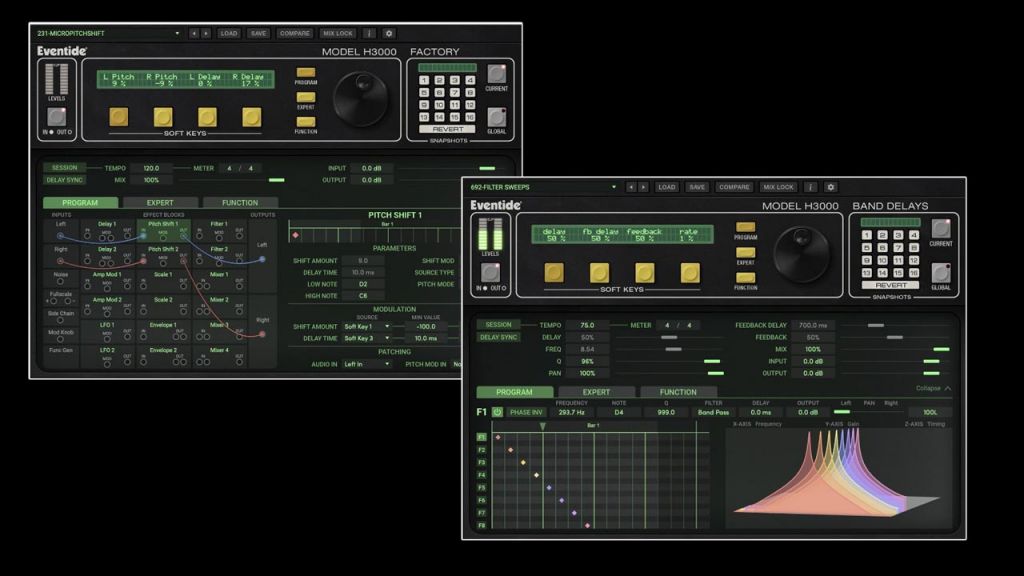Toggle IN/OUT bypass button in Factory window

click(57, 116)
